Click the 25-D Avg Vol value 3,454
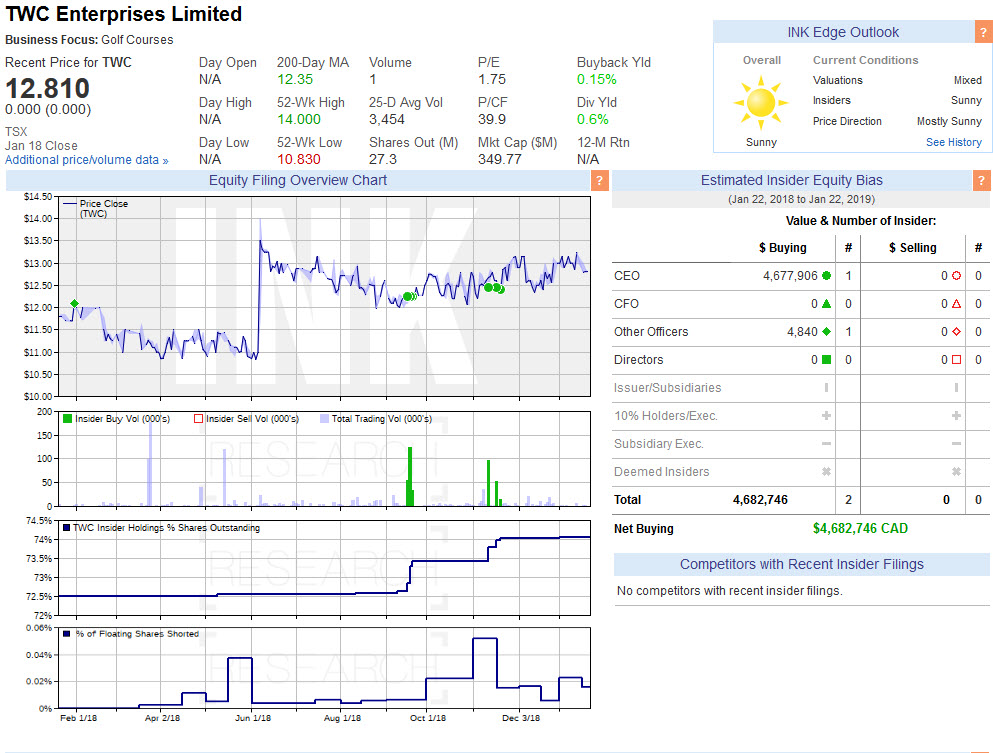 pos(387,120)
